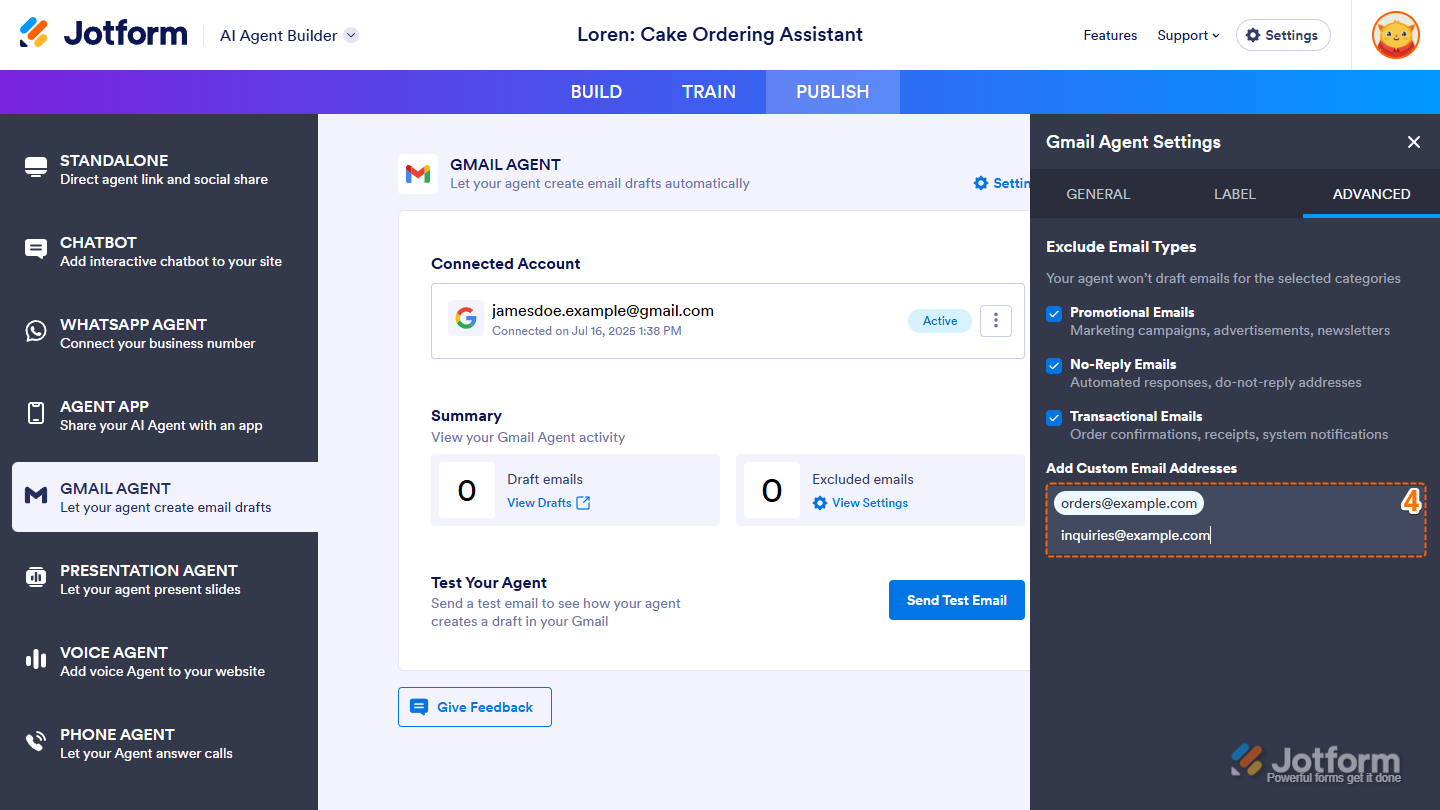Open the Features link

(x=1110, y=35)
